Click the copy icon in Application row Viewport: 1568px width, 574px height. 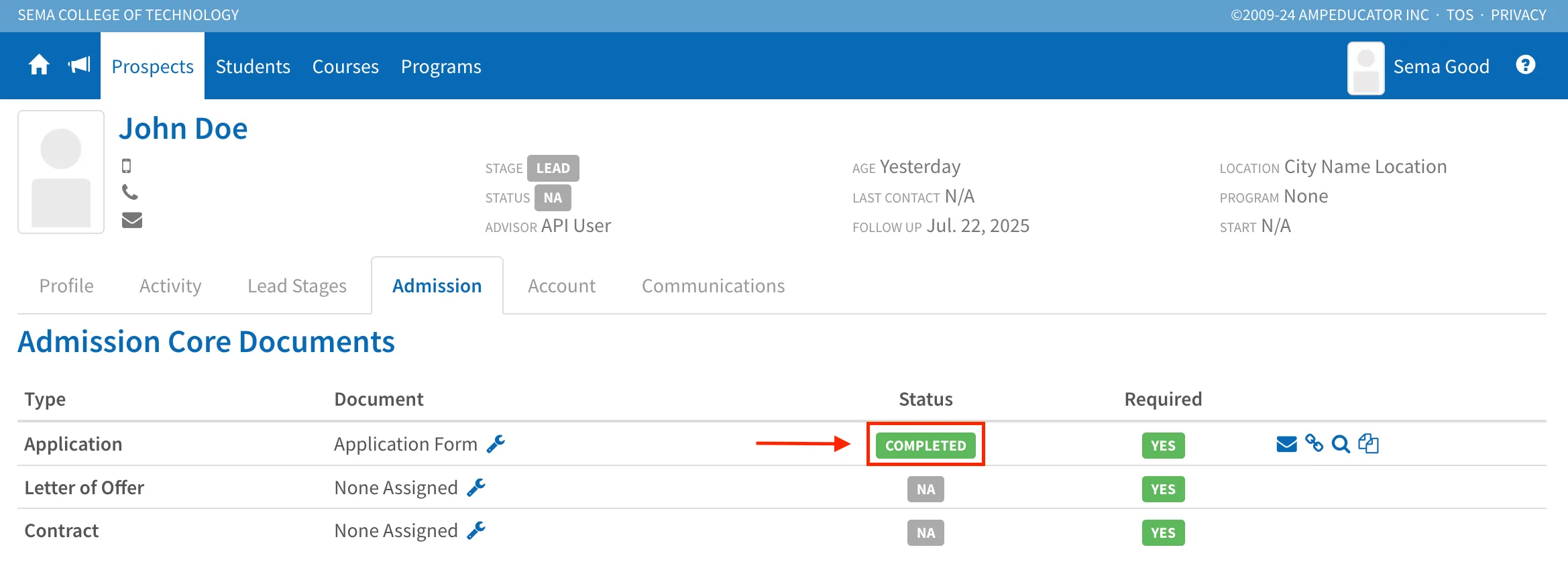pos(1368,444)
